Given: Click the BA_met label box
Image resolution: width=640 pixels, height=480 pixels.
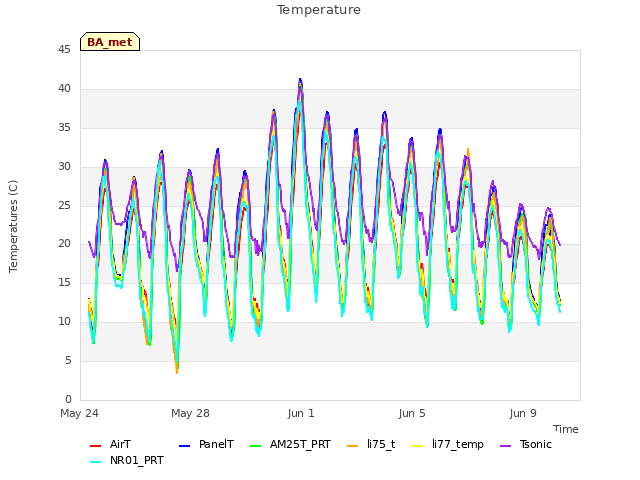Looking at the screenshot, I should point(110,42).
